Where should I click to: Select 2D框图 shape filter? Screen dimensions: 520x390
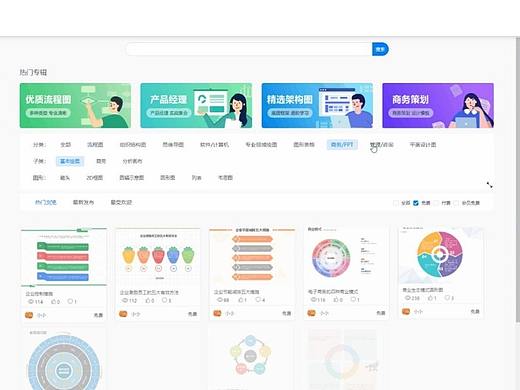[95, 178]
